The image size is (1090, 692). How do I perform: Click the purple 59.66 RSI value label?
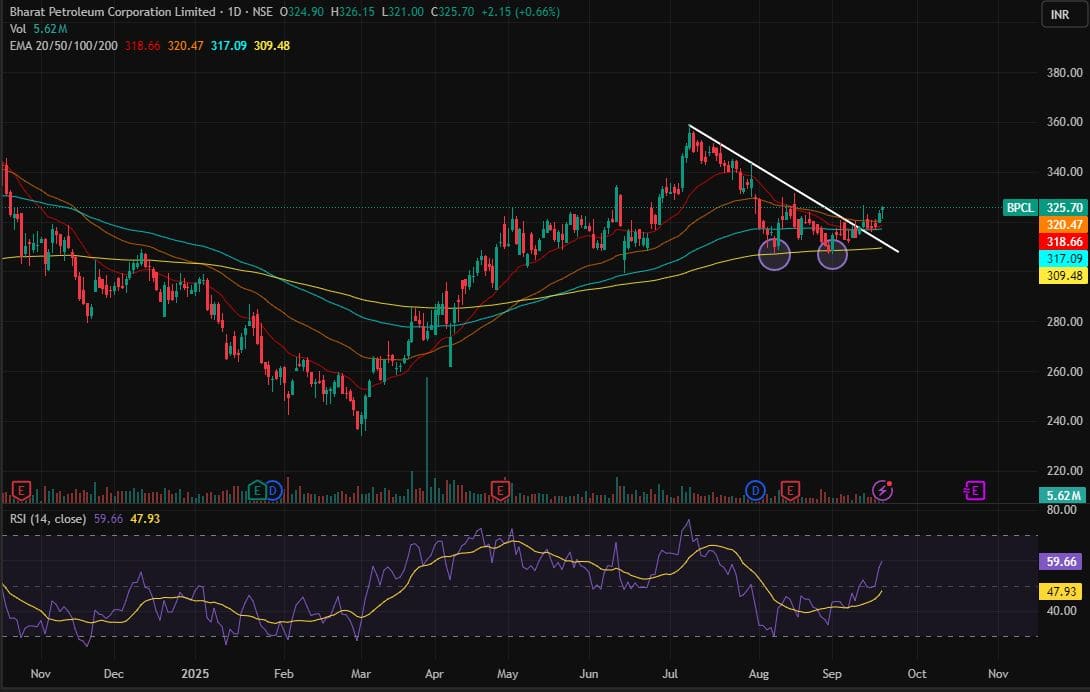[1063, 562]
